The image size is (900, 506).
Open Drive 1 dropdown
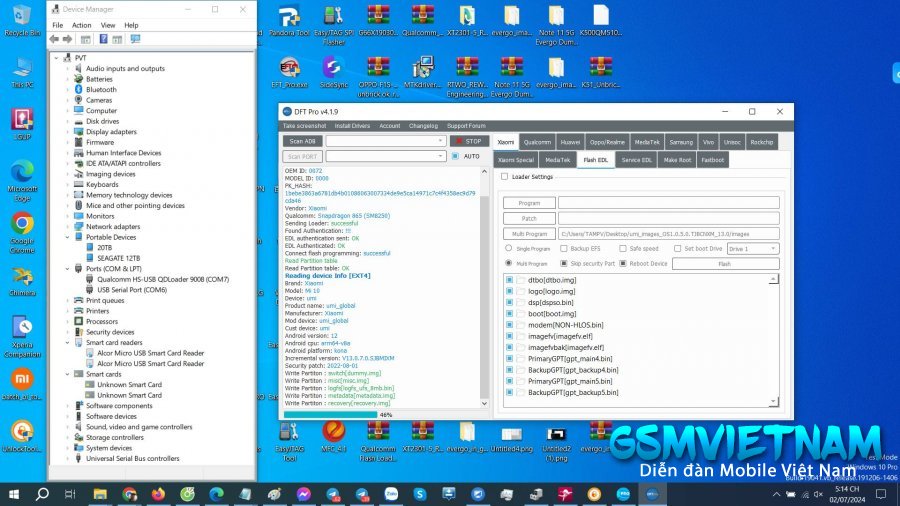[x=752, y=248]
